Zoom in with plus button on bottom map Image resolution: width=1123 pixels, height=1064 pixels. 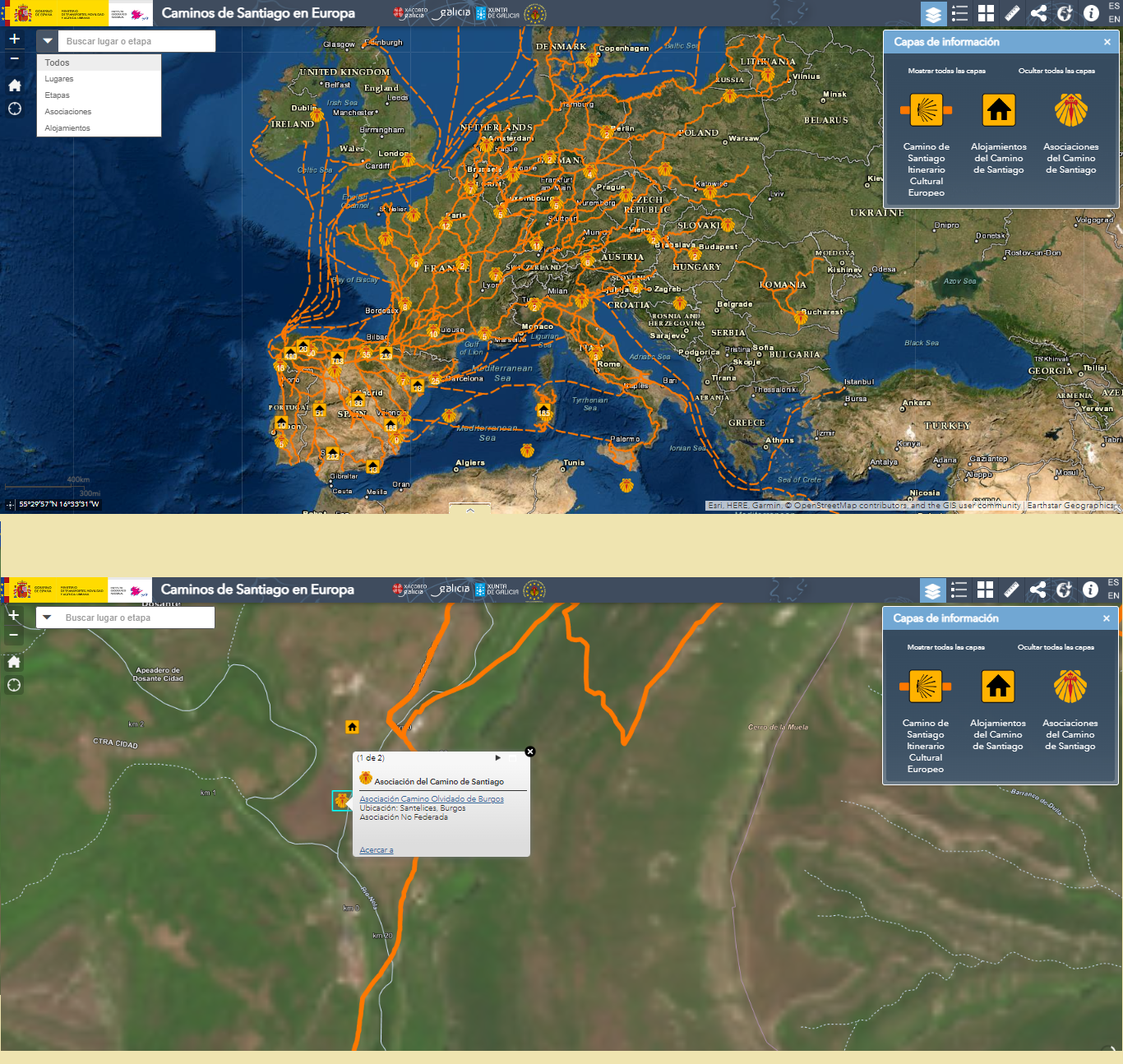(x=14, y=615)
